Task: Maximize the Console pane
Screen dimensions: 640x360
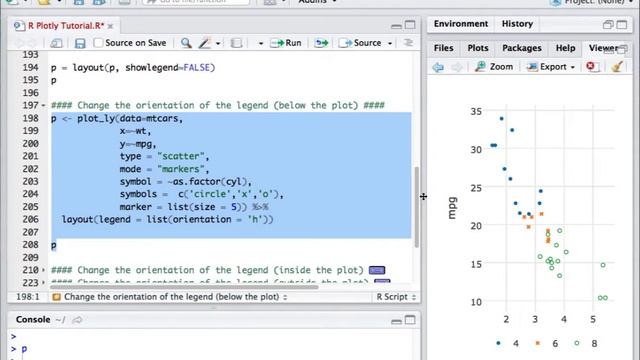Action: point(410,320)
